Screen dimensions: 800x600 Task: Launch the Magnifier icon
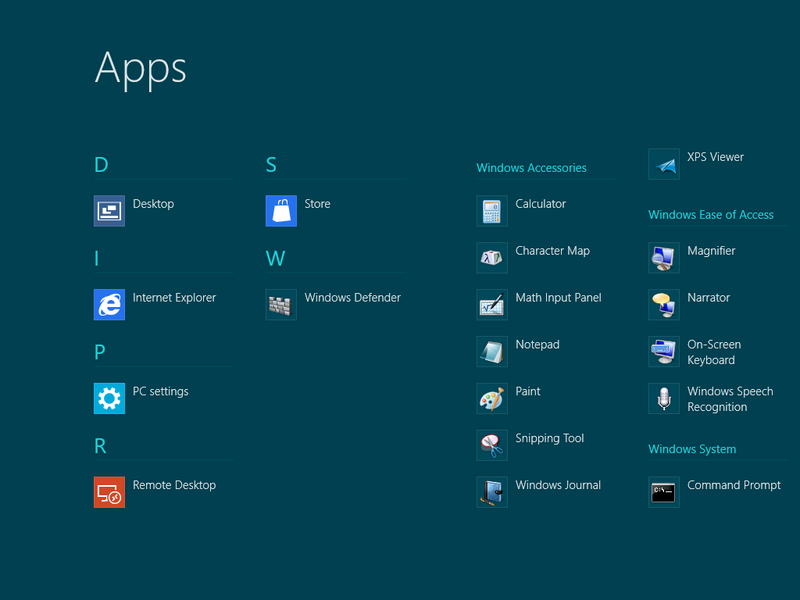[664, 258]
